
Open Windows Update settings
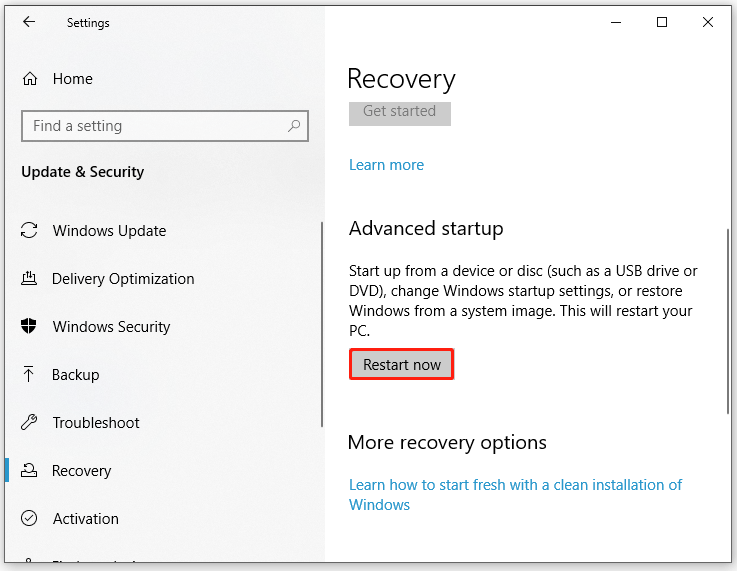(109, 231)
